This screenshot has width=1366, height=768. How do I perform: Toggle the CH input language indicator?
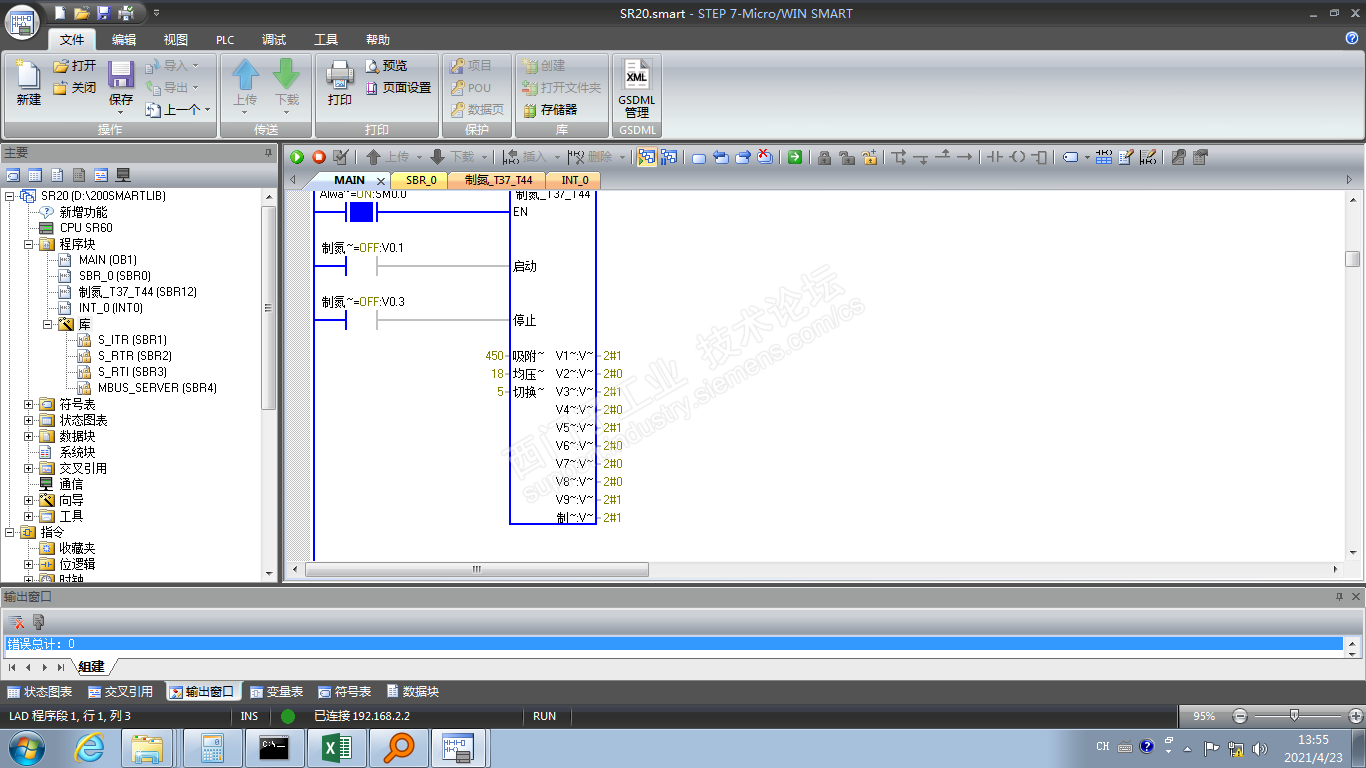click(1103, 747)
